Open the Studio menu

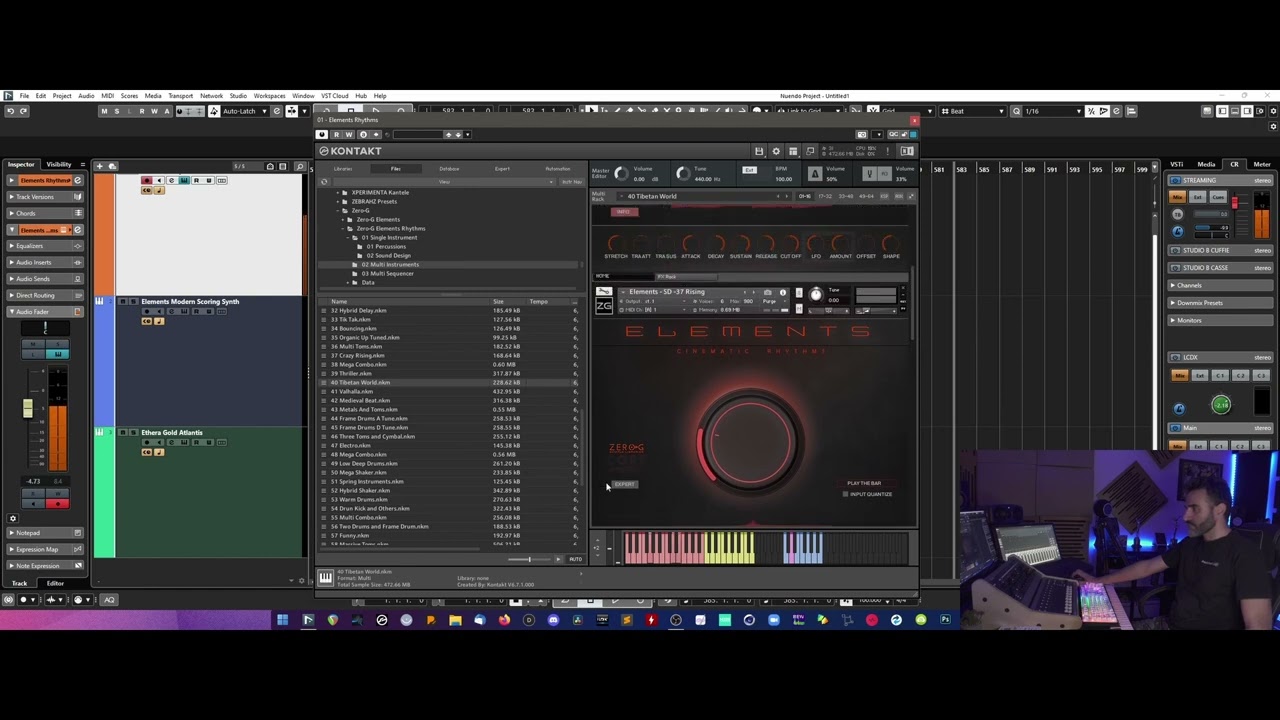coord(238,96)
